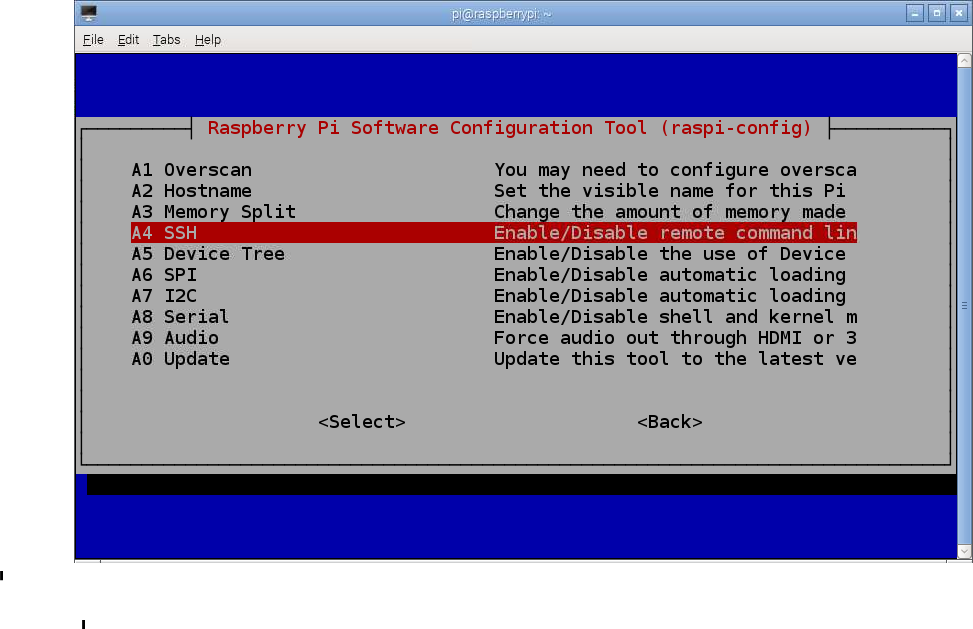Click the terminal vertical scrollbar handle
This screenshot has width=973, height=629.
point(964,306)
